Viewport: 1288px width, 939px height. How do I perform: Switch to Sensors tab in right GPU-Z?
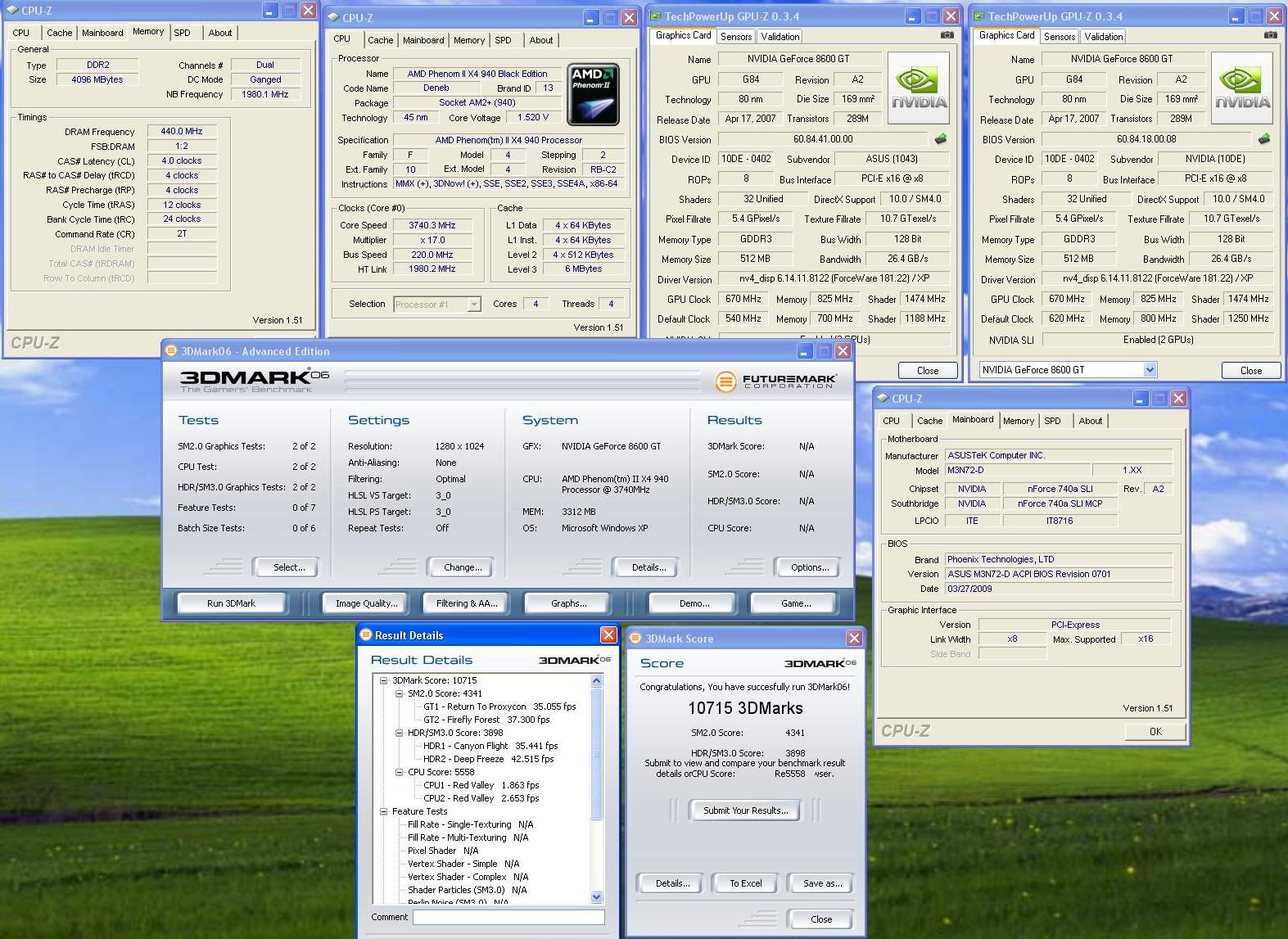(x=1060, y=37)
